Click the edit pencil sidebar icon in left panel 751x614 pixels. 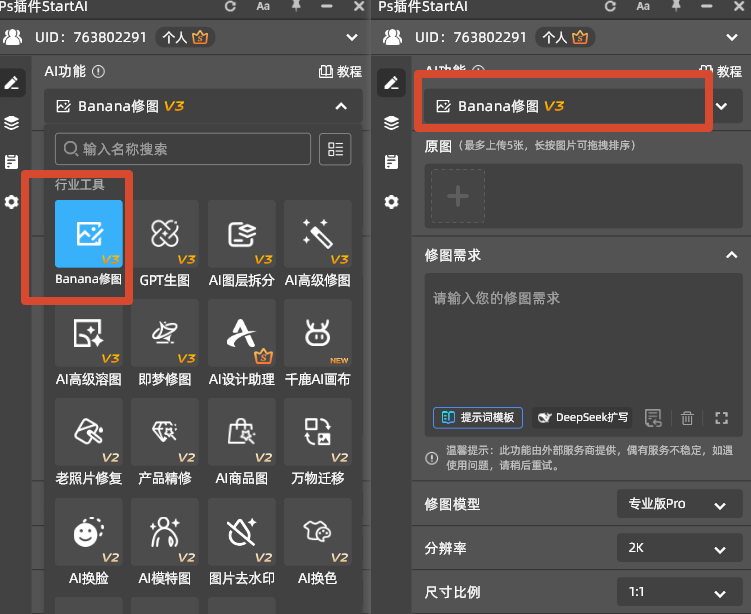[x=11, y=83]
